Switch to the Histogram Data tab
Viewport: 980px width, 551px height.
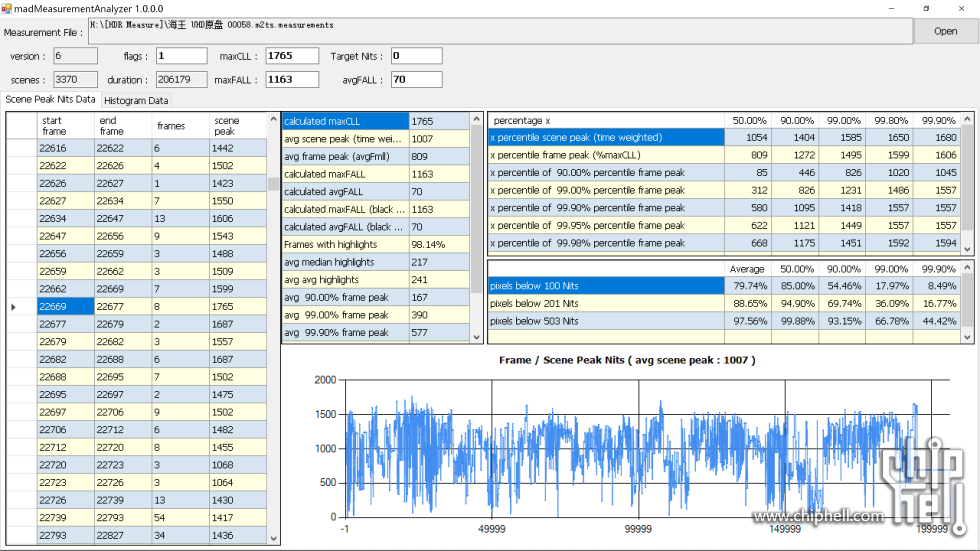click(x=137, y=101)
